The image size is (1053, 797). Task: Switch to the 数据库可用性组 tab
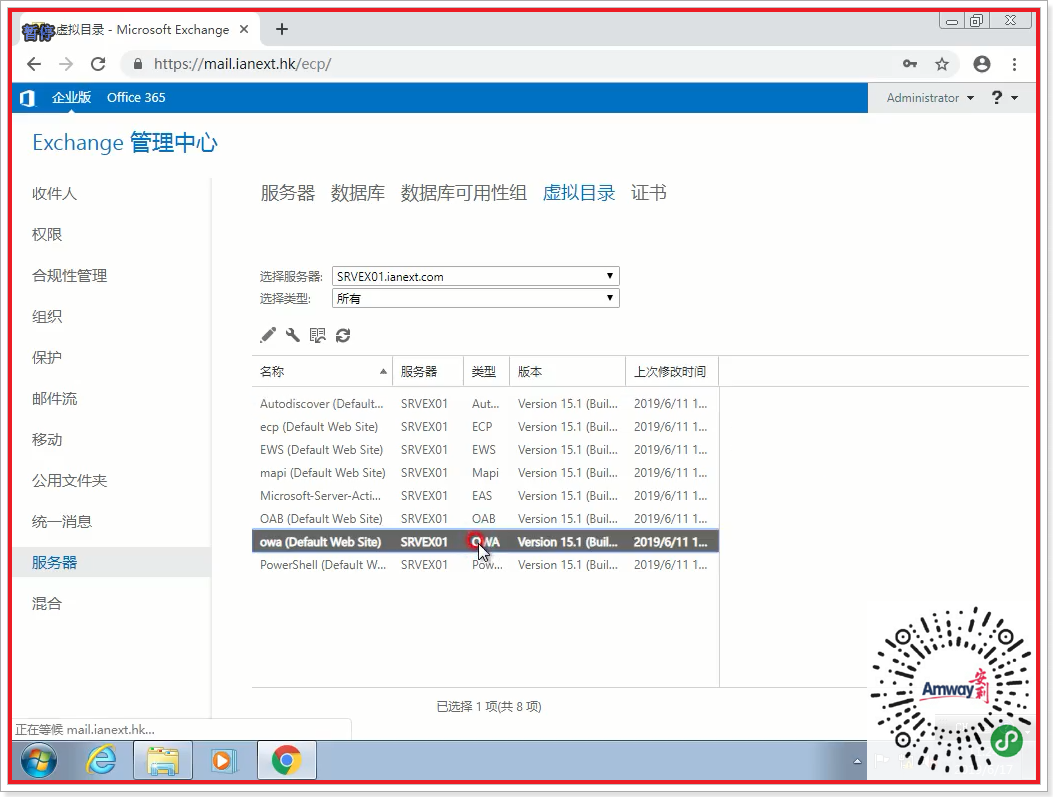(x=463, y=193)
